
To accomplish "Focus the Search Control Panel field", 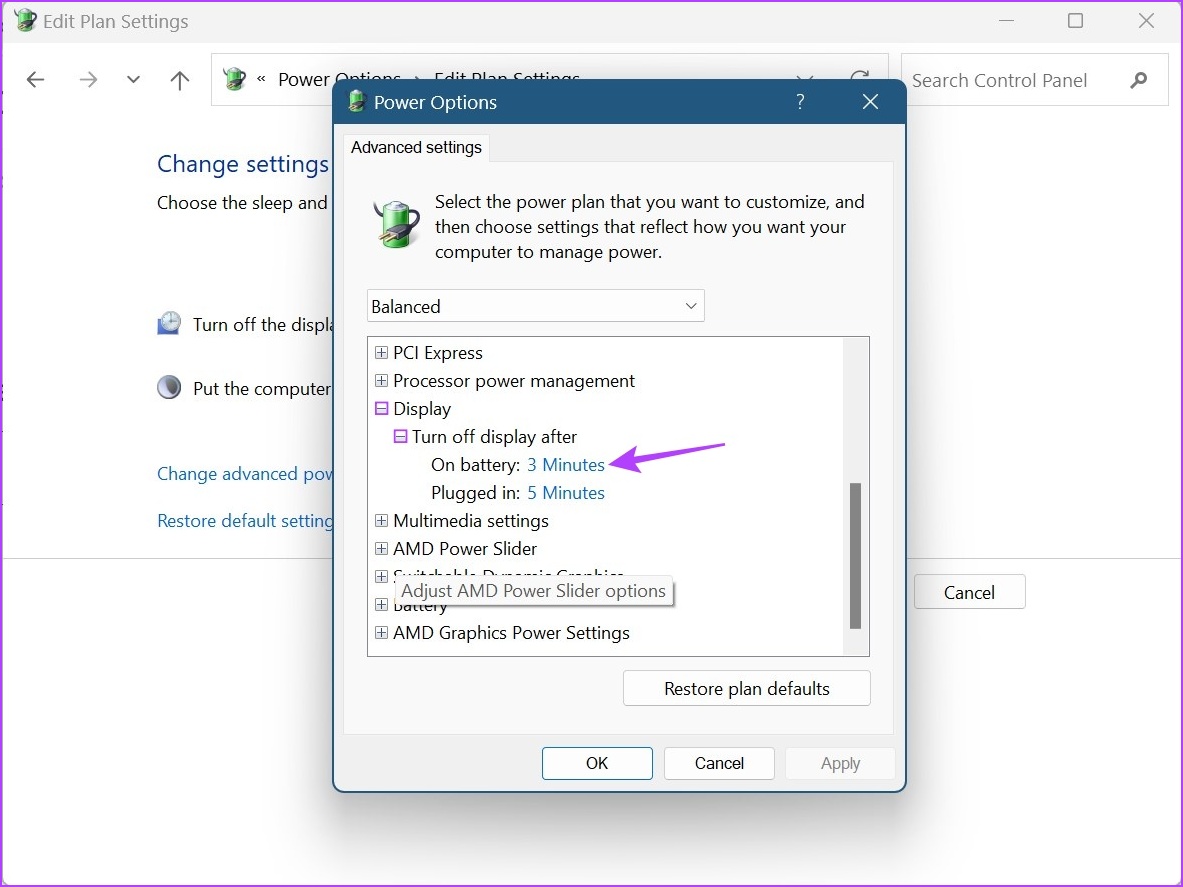I will pyautogui.click(x=1034, y=80).
